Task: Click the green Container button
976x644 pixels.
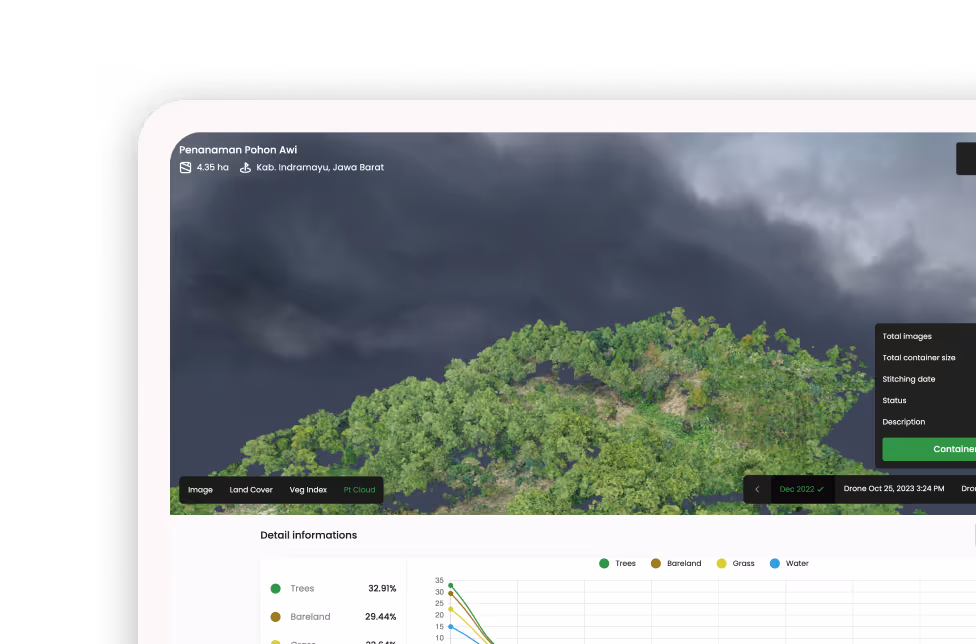Action: coord(929,449)
